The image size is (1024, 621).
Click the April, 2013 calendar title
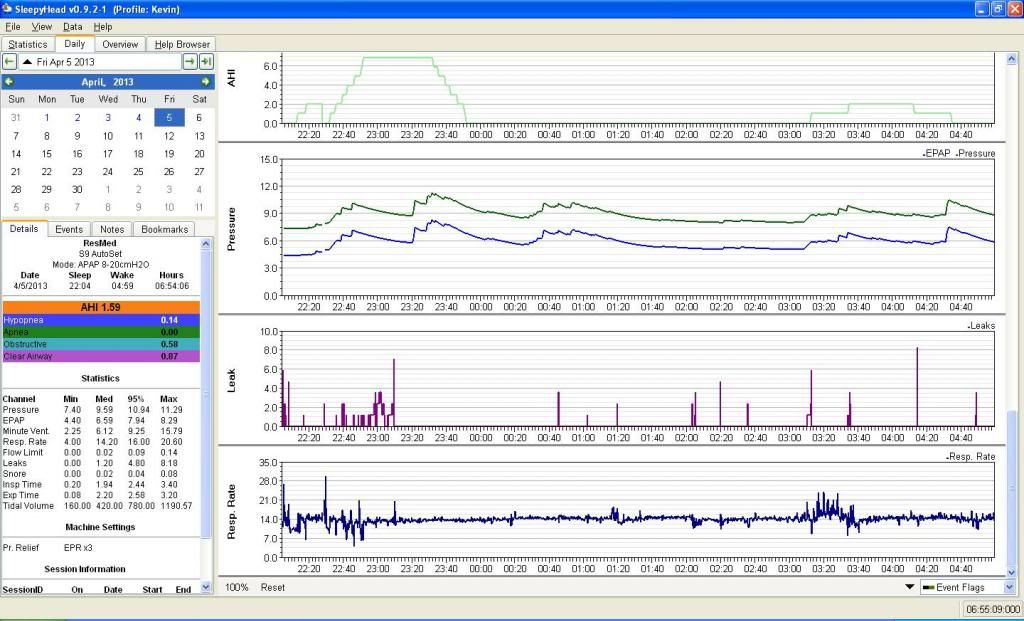pyautogui.click(x=107, y=82)
